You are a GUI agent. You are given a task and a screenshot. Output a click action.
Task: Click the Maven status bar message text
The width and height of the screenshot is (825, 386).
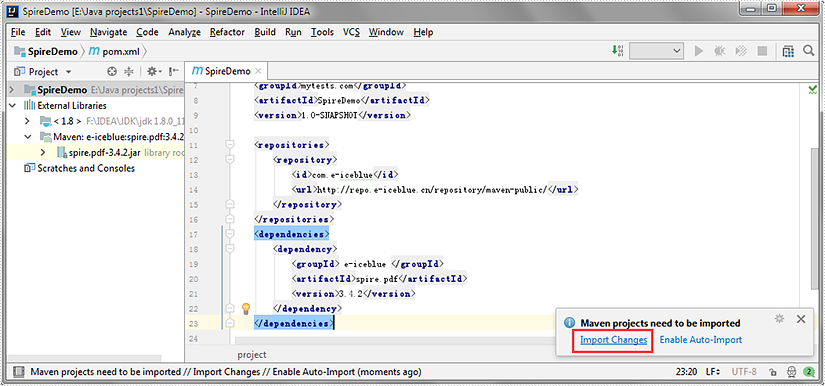coord(226,372)
